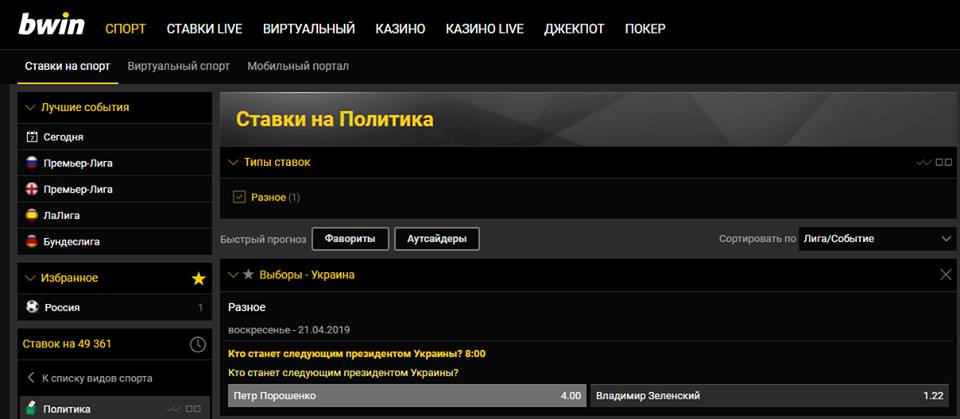This screenshot has height=419, width=960.
Task: Click the clock icon in the Ставок panel
Action: 198,344
